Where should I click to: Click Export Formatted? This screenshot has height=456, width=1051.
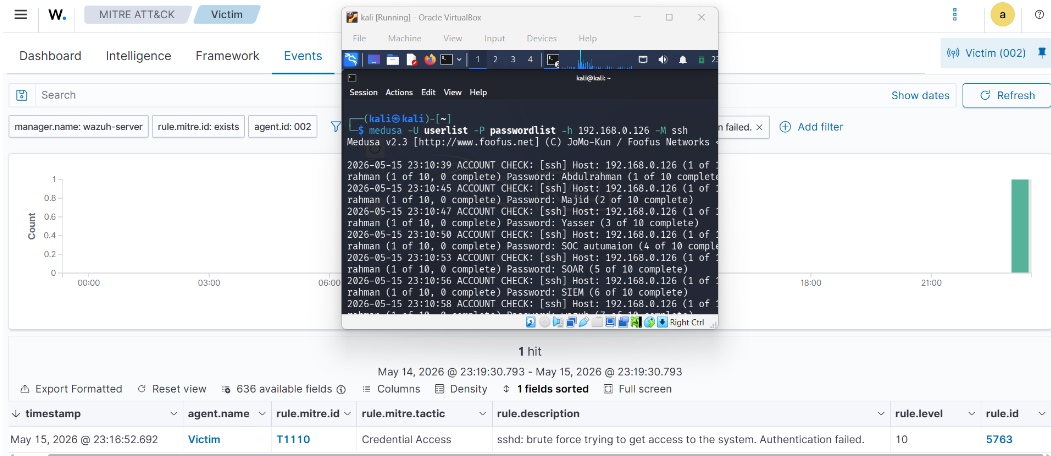[71, 389]
